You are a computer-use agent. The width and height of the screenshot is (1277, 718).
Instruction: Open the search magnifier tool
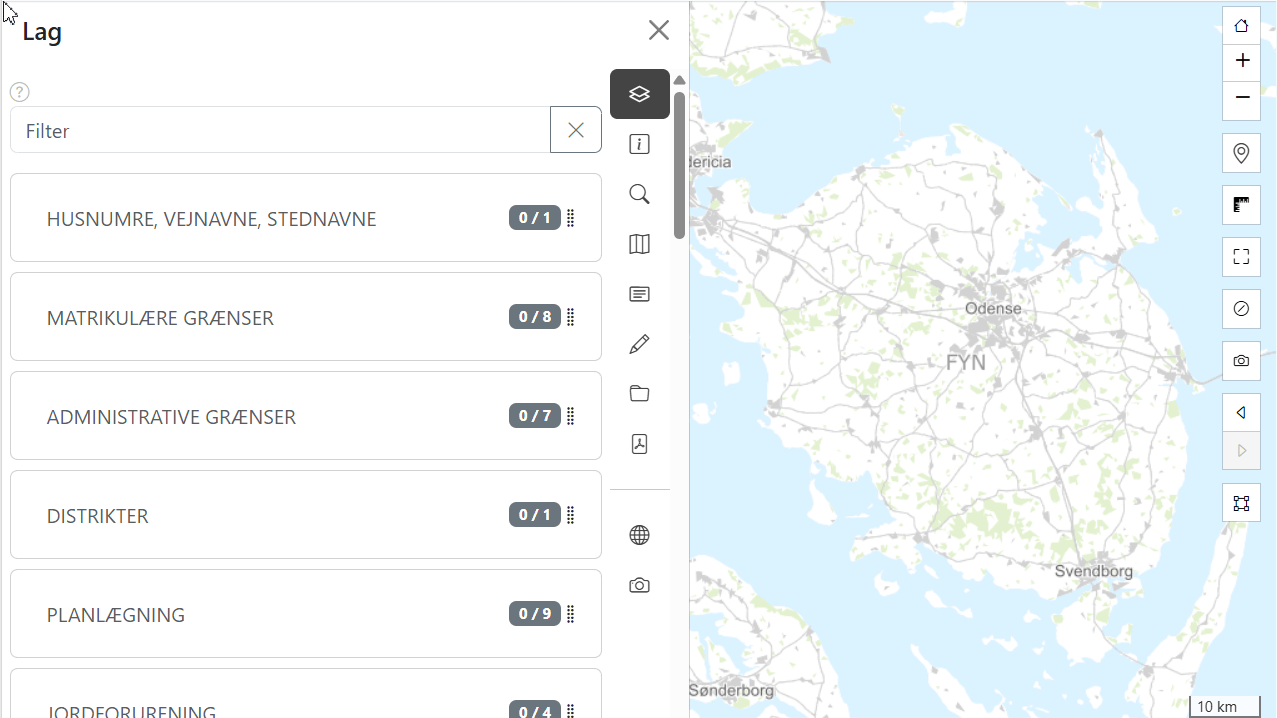click(x=640, y=194)
